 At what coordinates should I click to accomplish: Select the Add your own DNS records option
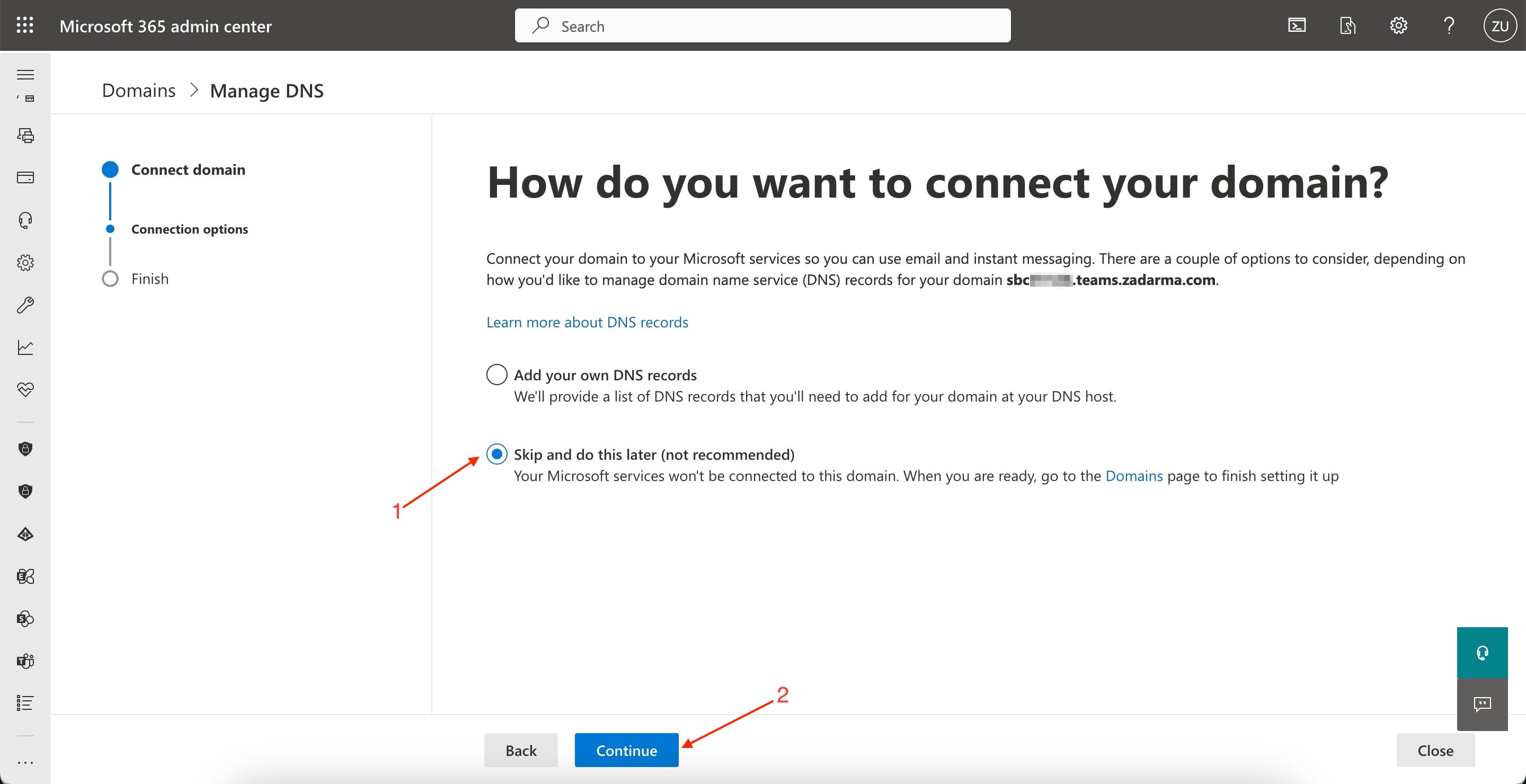pos(496,374)
